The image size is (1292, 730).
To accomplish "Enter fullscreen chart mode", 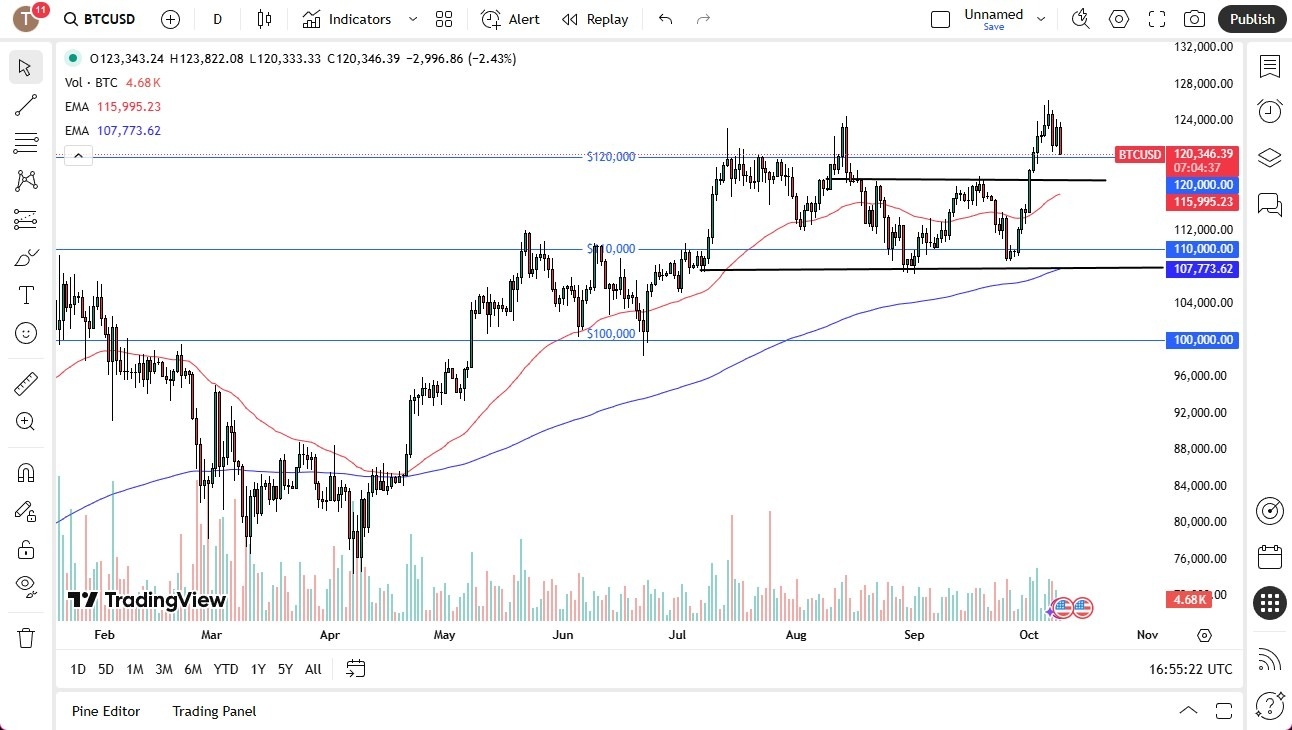I will point(1156,18).
